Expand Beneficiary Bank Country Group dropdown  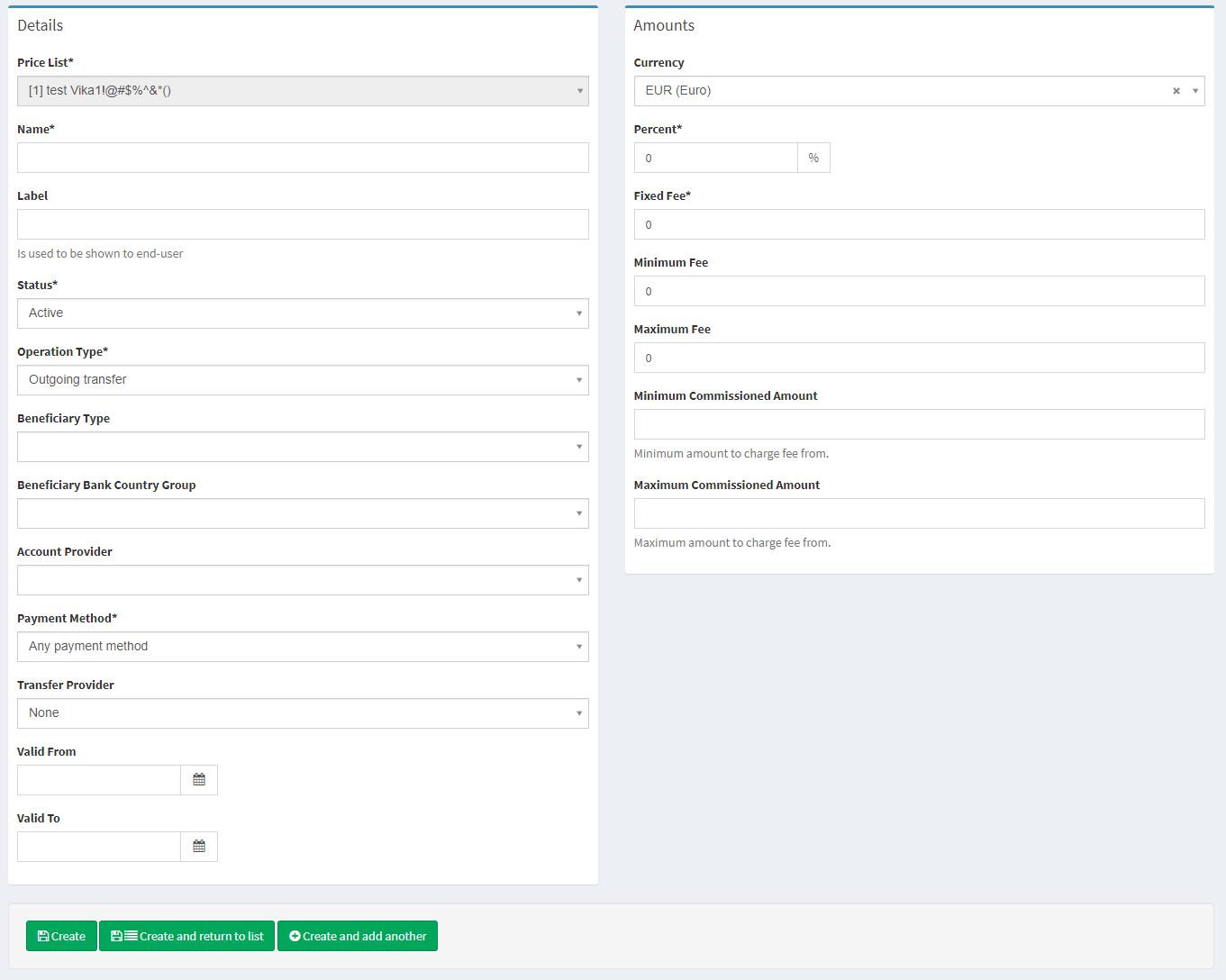coord(303,513)
